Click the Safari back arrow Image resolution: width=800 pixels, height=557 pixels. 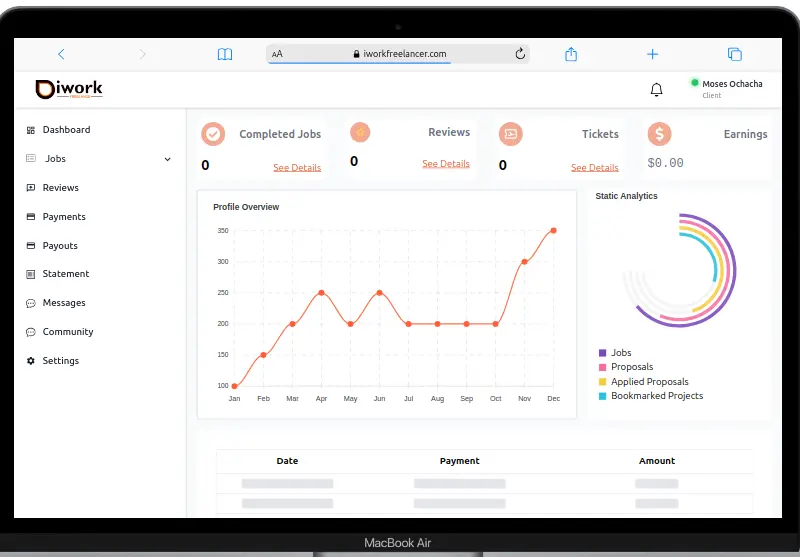coord(61,54)
